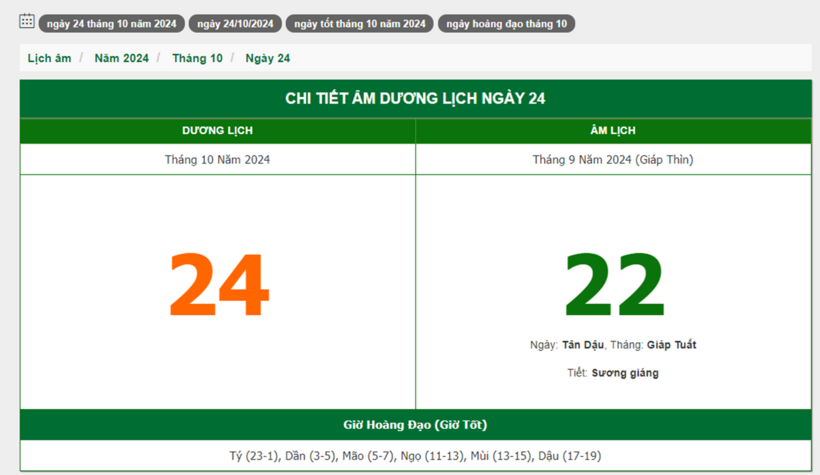Click the calendar icon beside the tags
Screen dimensions: 820x475
click(27, 21)
